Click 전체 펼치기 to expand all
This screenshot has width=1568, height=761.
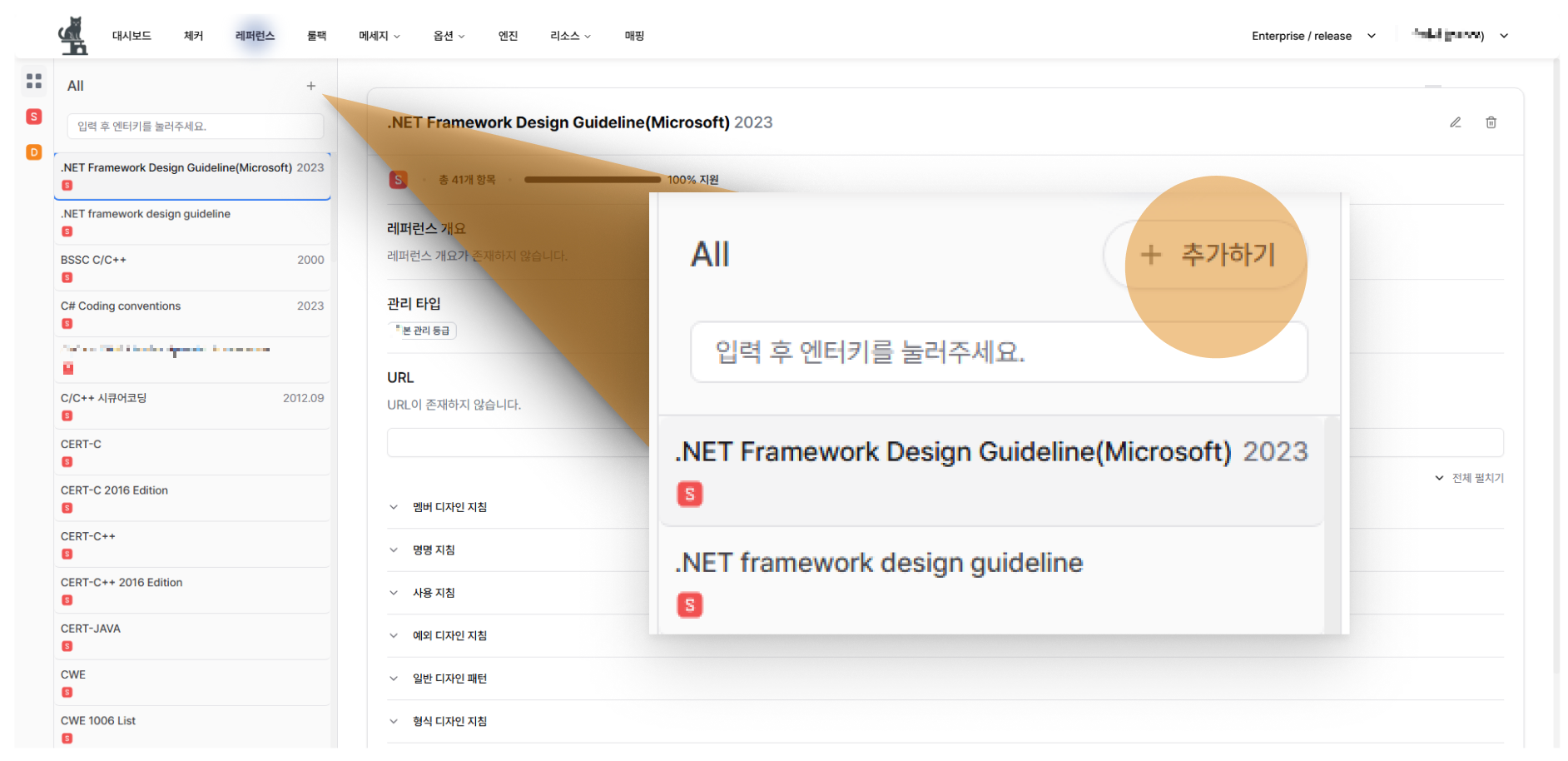(1470, 478)
